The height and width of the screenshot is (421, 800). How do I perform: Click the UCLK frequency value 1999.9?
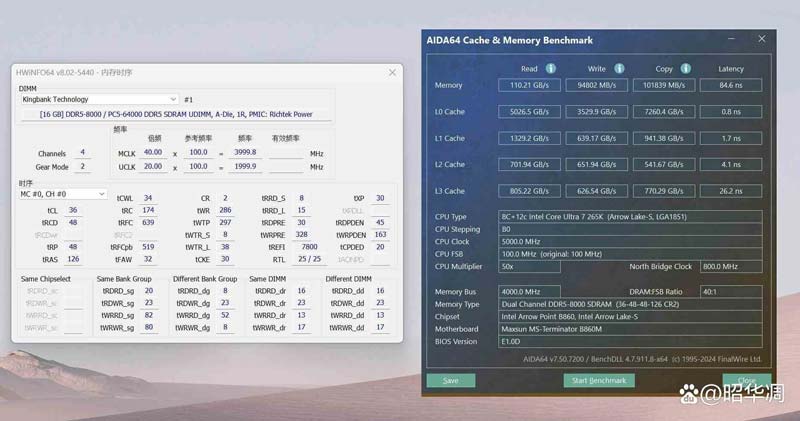(x=245, y=166)
